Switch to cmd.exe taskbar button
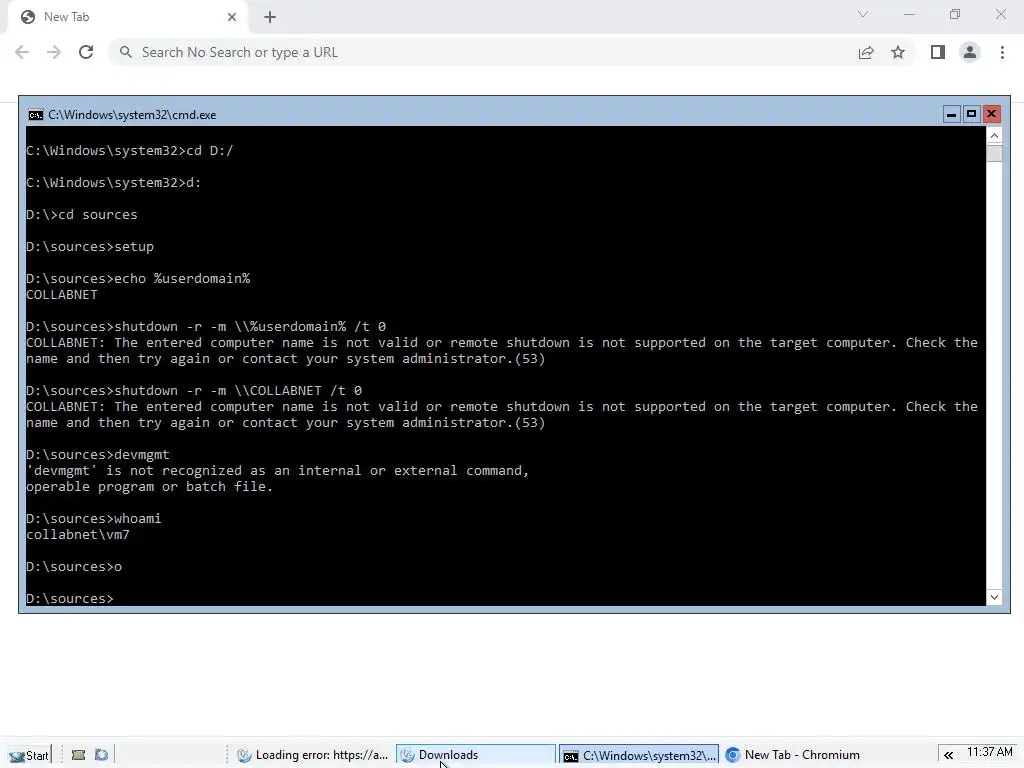Screen dimensions: 1024x768 point(639,755)
